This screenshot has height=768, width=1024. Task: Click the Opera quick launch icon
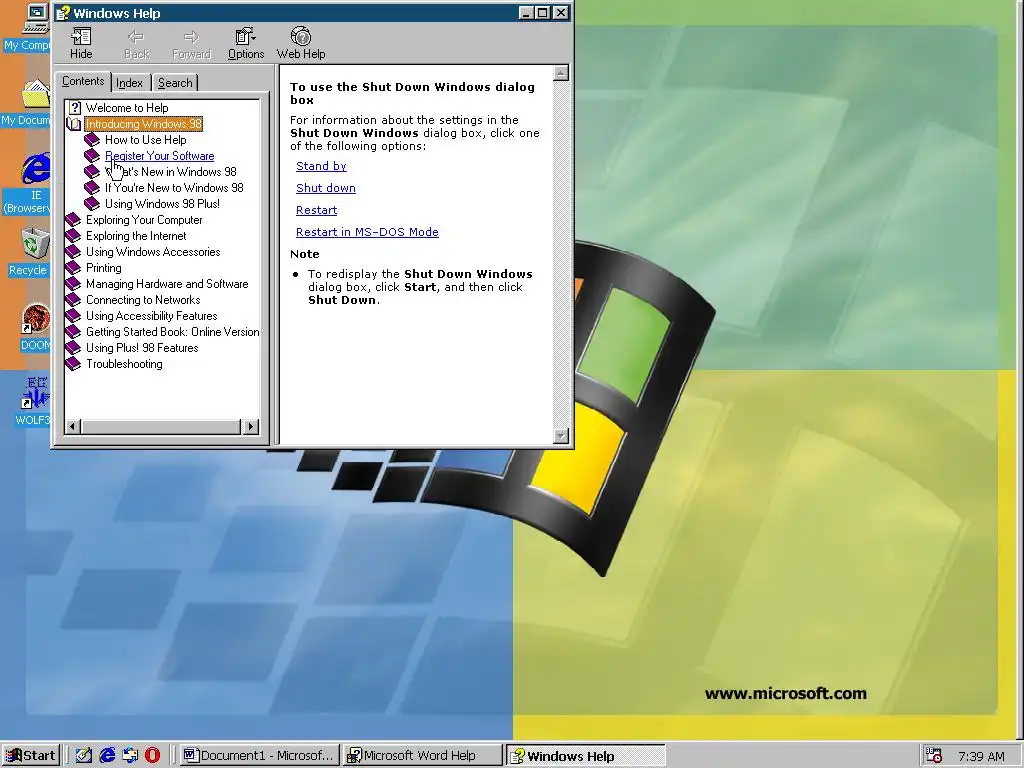152,756
